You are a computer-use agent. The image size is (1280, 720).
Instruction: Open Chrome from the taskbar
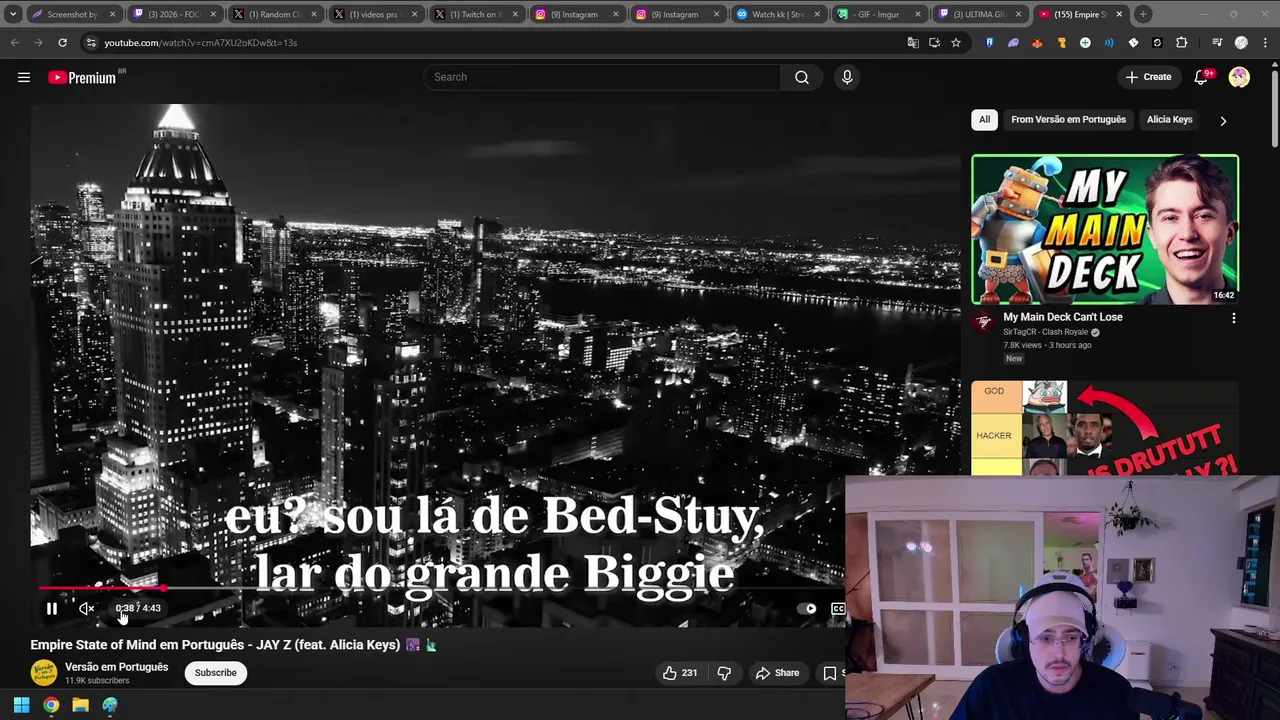tap(51, 705)
